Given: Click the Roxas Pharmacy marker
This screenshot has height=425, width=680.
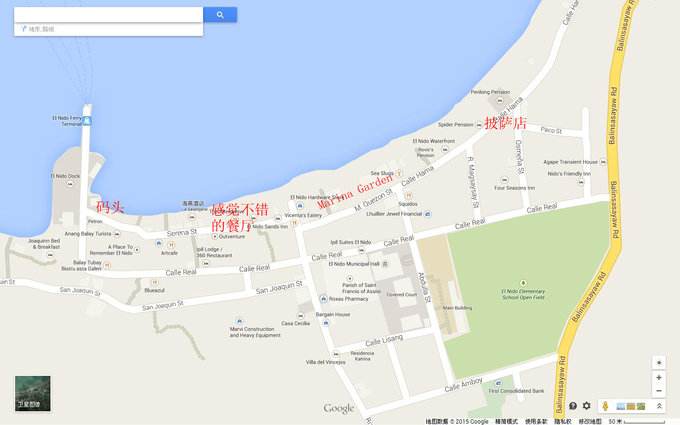Looking at the screenshot, I should click(324, 298).
